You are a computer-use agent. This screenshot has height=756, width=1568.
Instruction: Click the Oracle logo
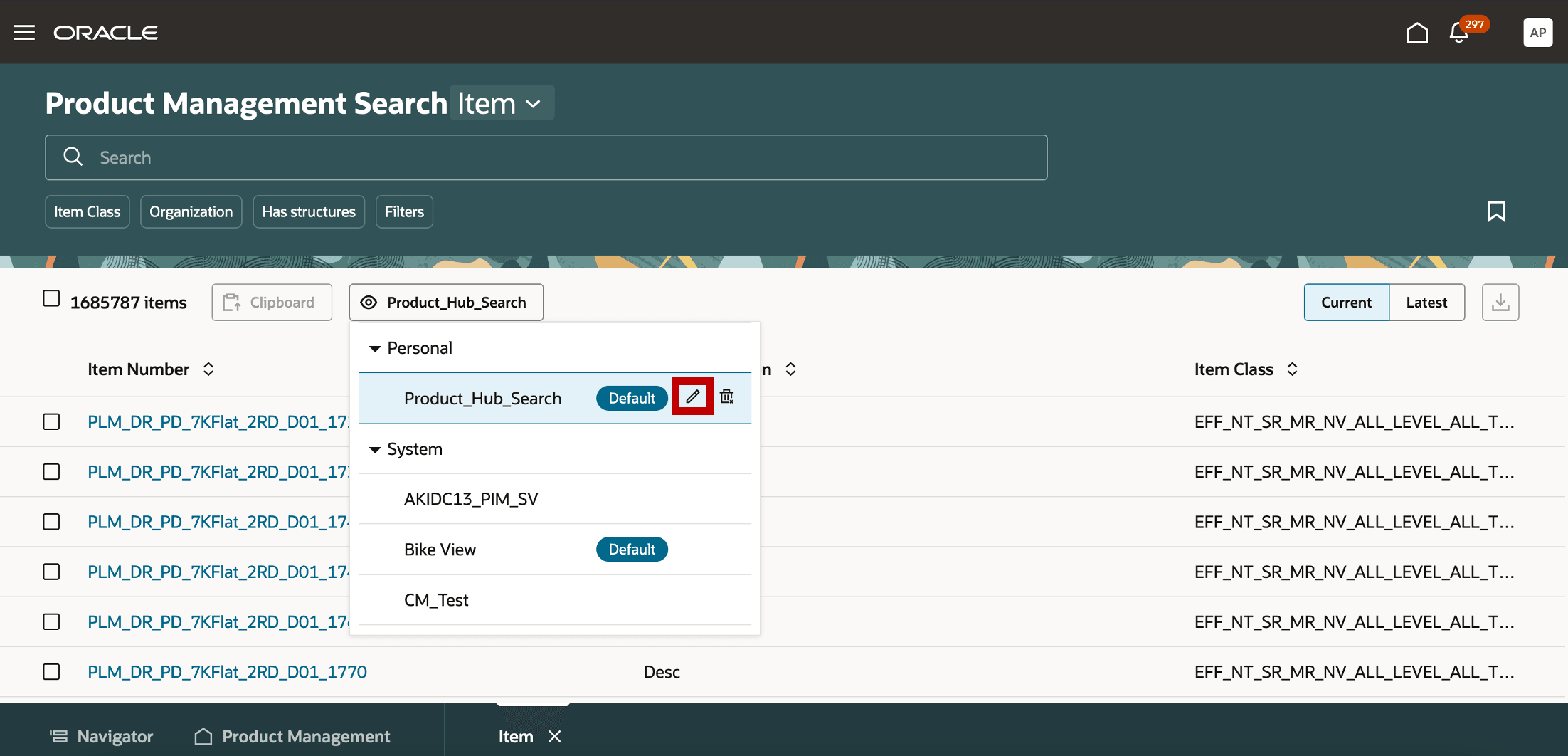pos(106,33)
